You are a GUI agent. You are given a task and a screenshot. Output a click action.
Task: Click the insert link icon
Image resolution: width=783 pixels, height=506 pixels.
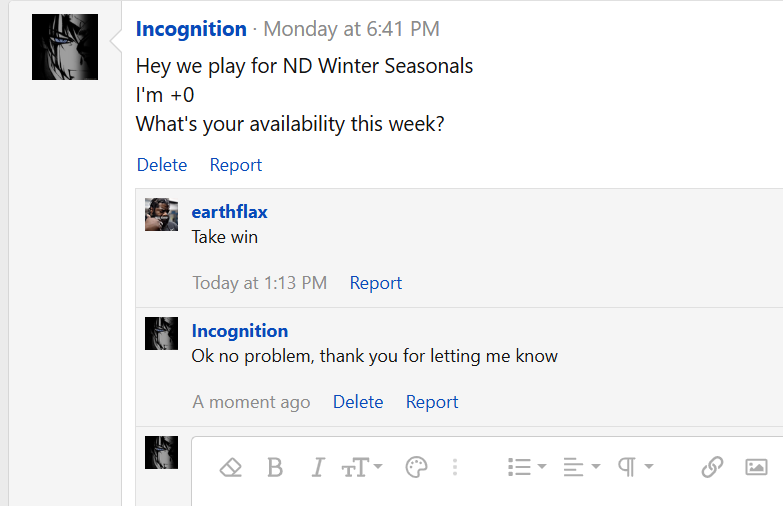pyautogui.click(x=712, y=467)
